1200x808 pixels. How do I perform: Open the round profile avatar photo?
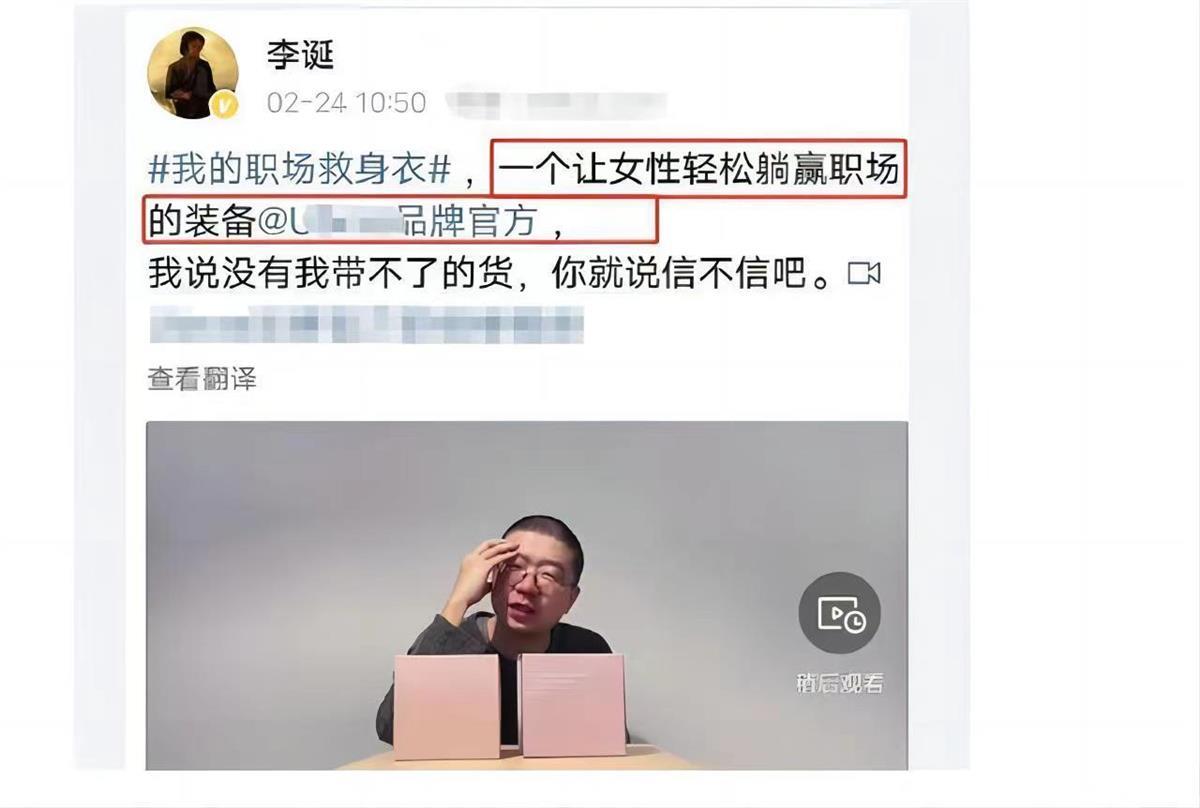193,73
